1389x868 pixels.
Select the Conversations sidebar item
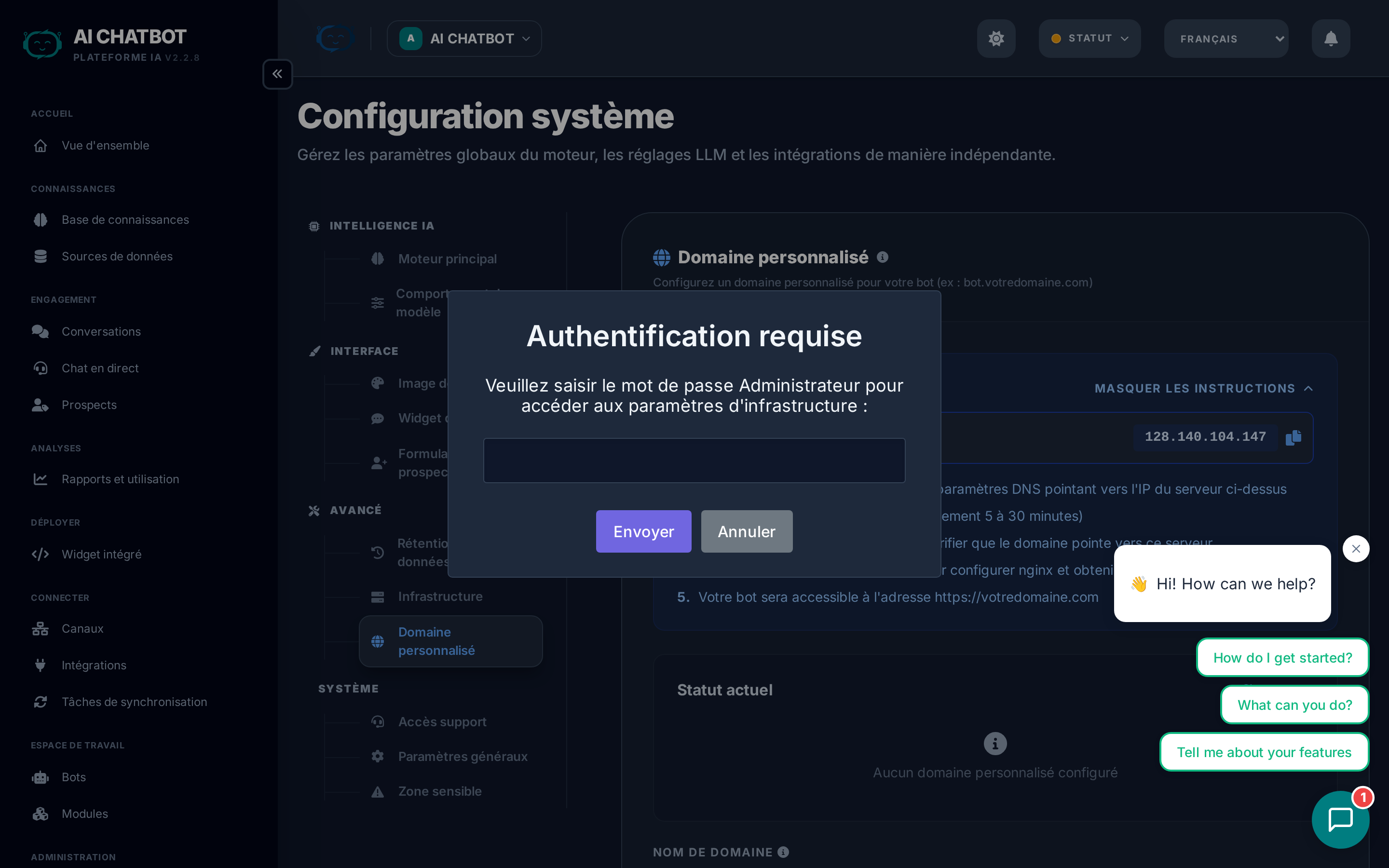[x=101, y=331]
